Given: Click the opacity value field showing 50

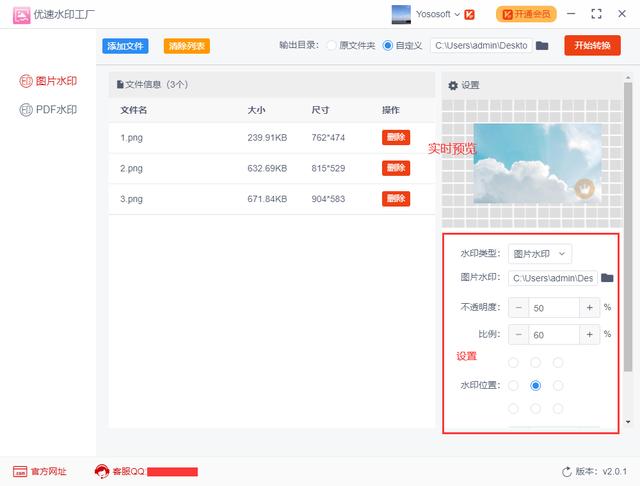Looking at the screenshot, I should point(554,308).
